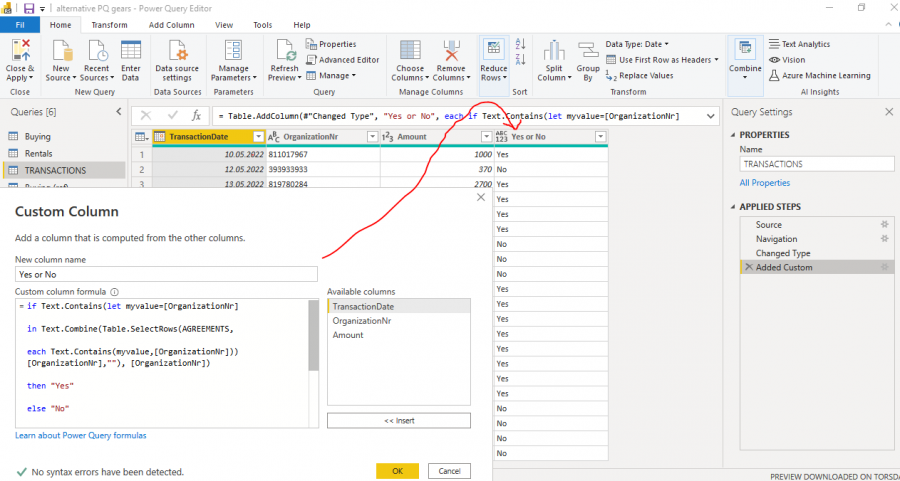Viewport: 900px width, 481px height.
Task: Click Group By icon
Action: pyautogui.click(x=588, y=51)
